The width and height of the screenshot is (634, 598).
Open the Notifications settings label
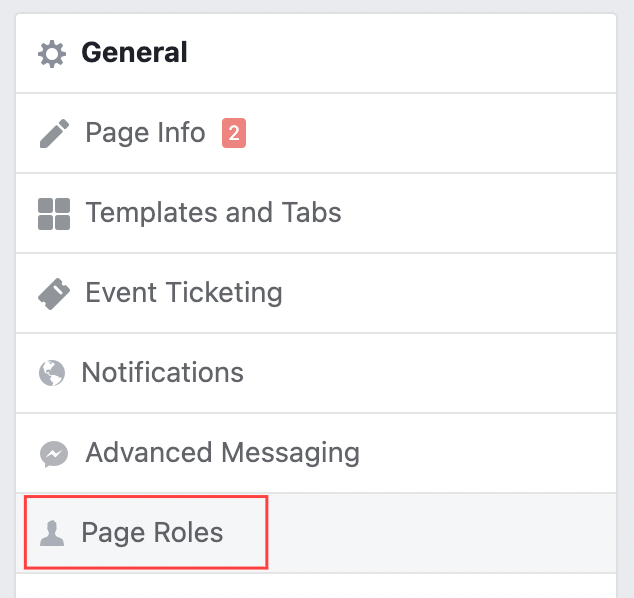[x=162, y=373]
